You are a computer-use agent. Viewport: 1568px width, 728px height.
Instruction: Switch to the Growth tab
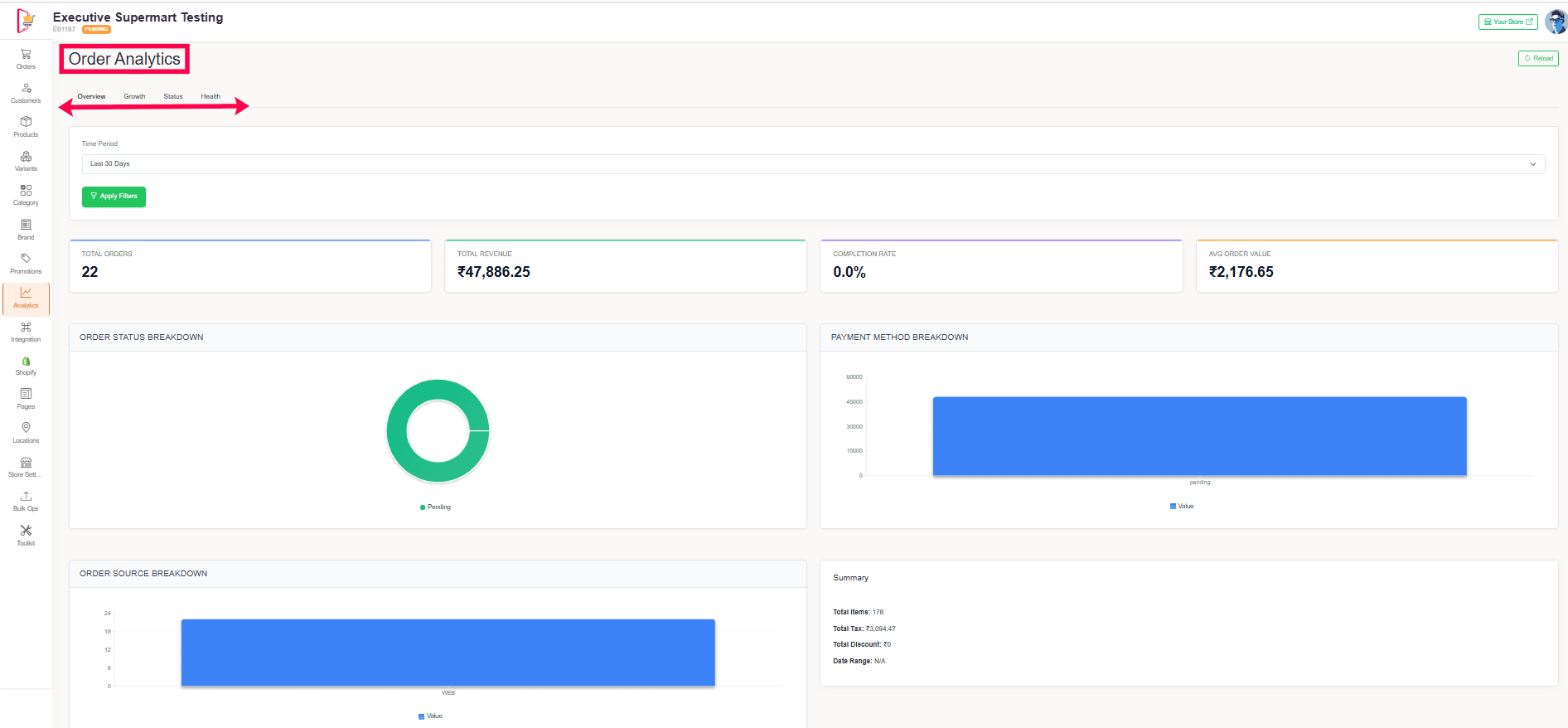coord(134,97)
